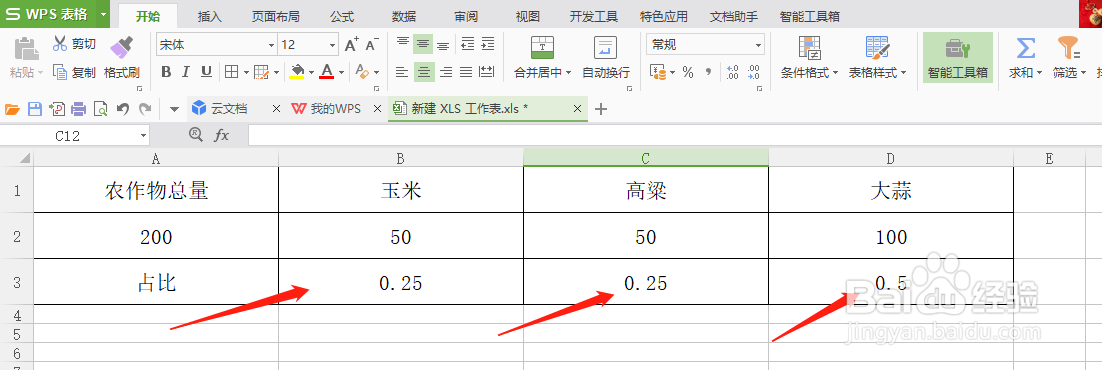The height and width of the screenshot is (370, 1102).
Task: Apply distributed alignment icon
Action: [x=486, y=72]
